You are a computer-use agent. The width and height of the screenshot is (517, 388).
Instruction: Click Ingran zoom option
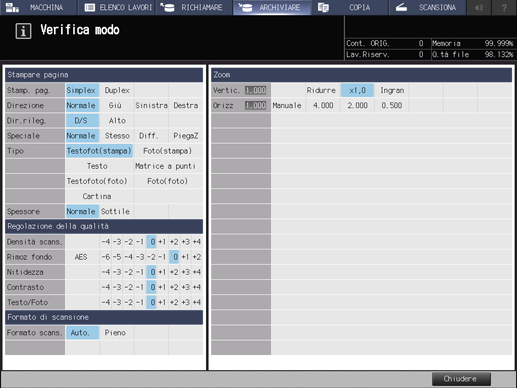pyautogui.click(x=391, y=90)
